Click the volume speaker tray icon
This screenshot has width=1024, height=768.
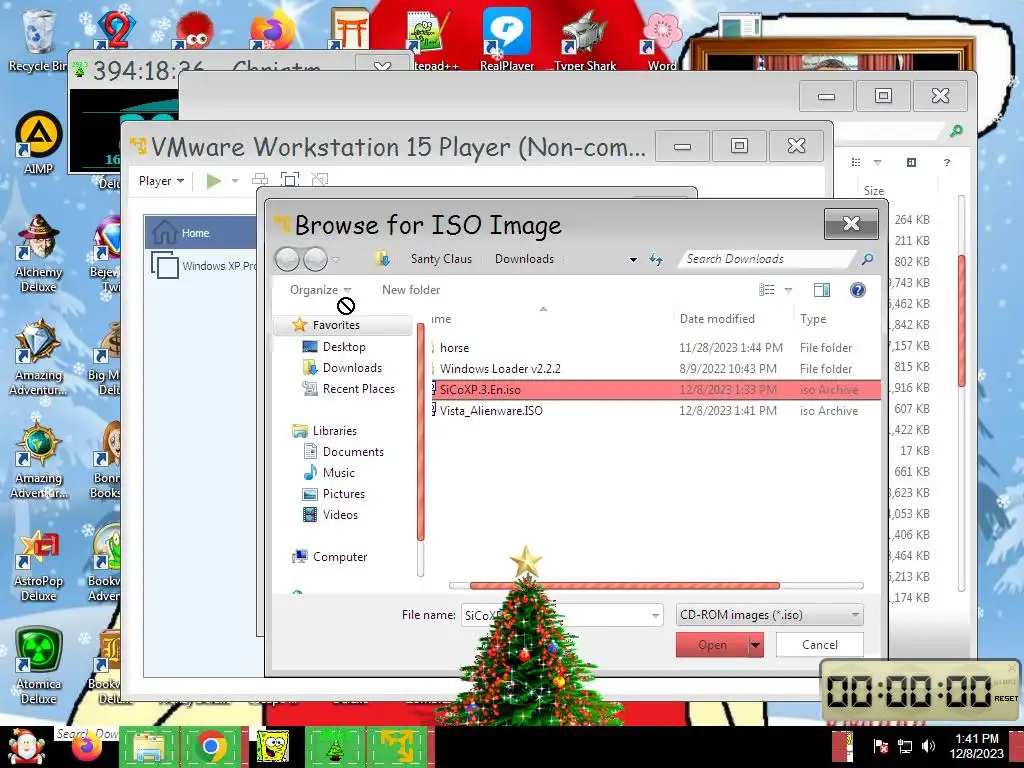[x=928, y=746]
